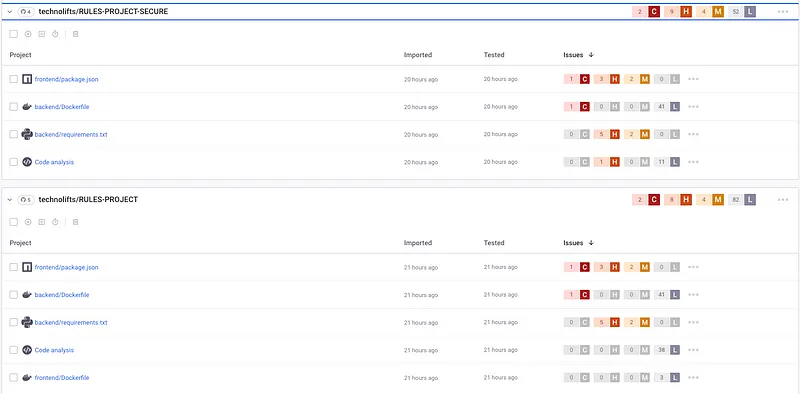Sort by Issues column header in RULES-PROJECT-SECURE

coord(573,55)
